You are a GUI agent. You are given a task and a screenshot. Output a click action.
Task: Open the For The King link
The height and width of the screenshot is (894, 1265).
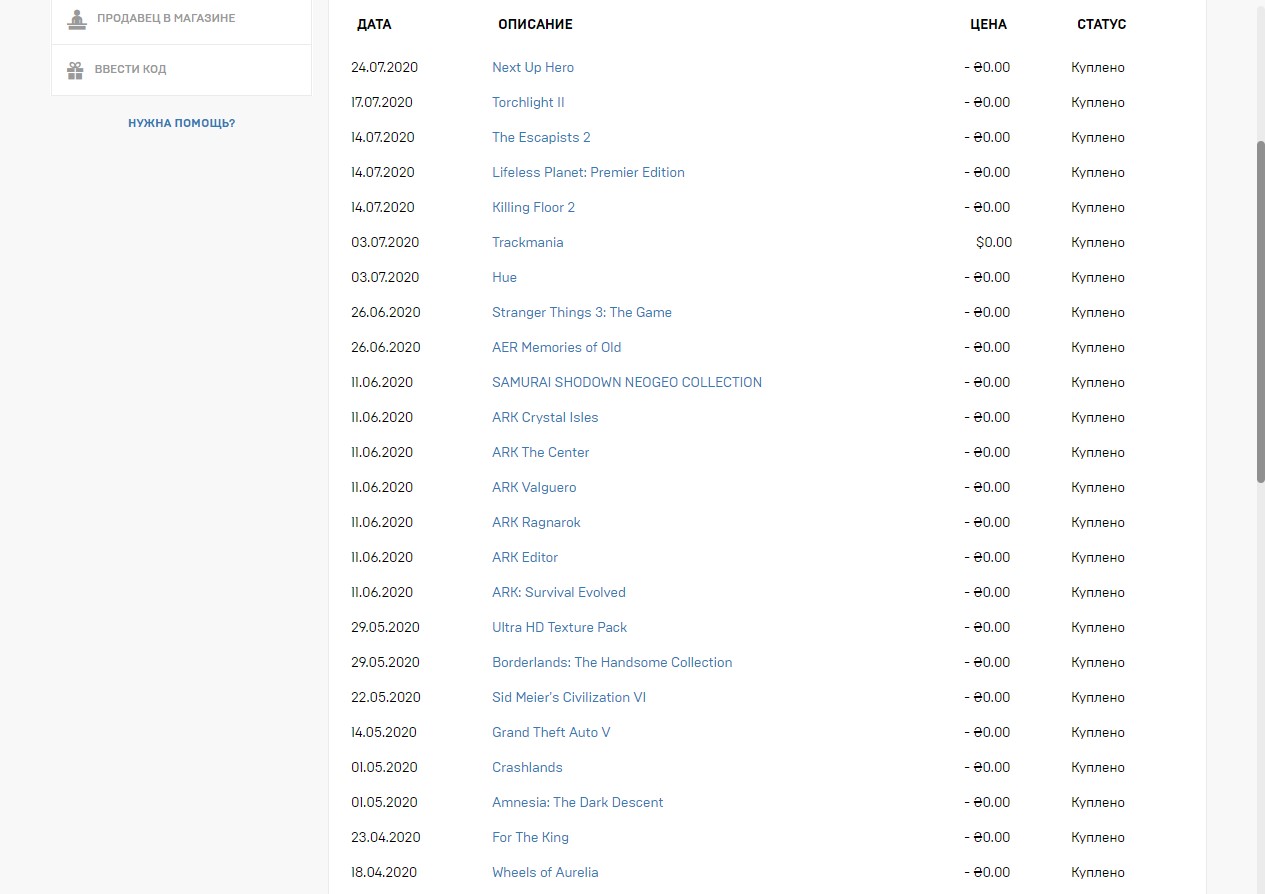[x=530, y=837]
